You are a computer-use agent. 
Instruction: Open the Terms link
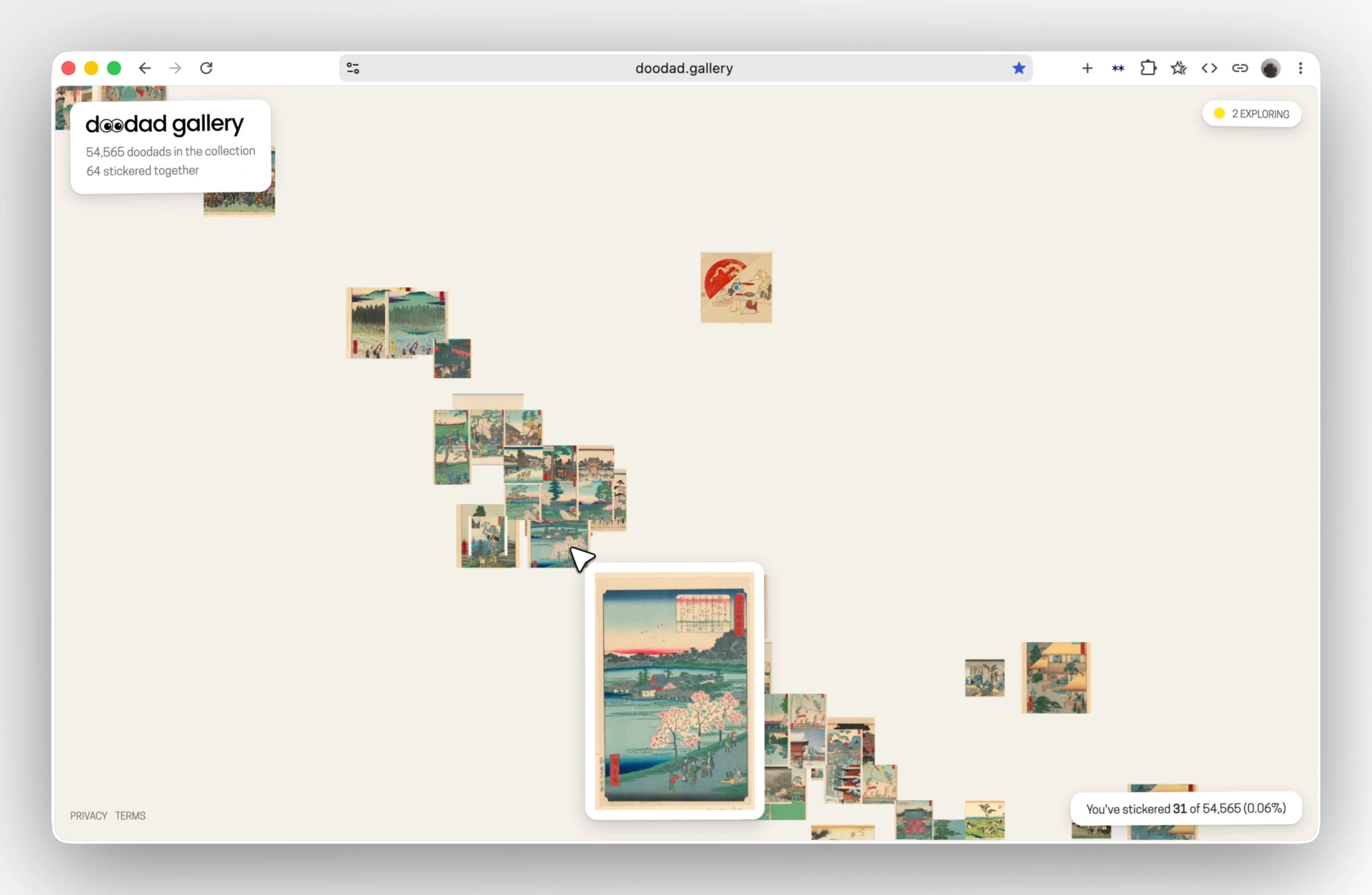(x=130, y=816)
